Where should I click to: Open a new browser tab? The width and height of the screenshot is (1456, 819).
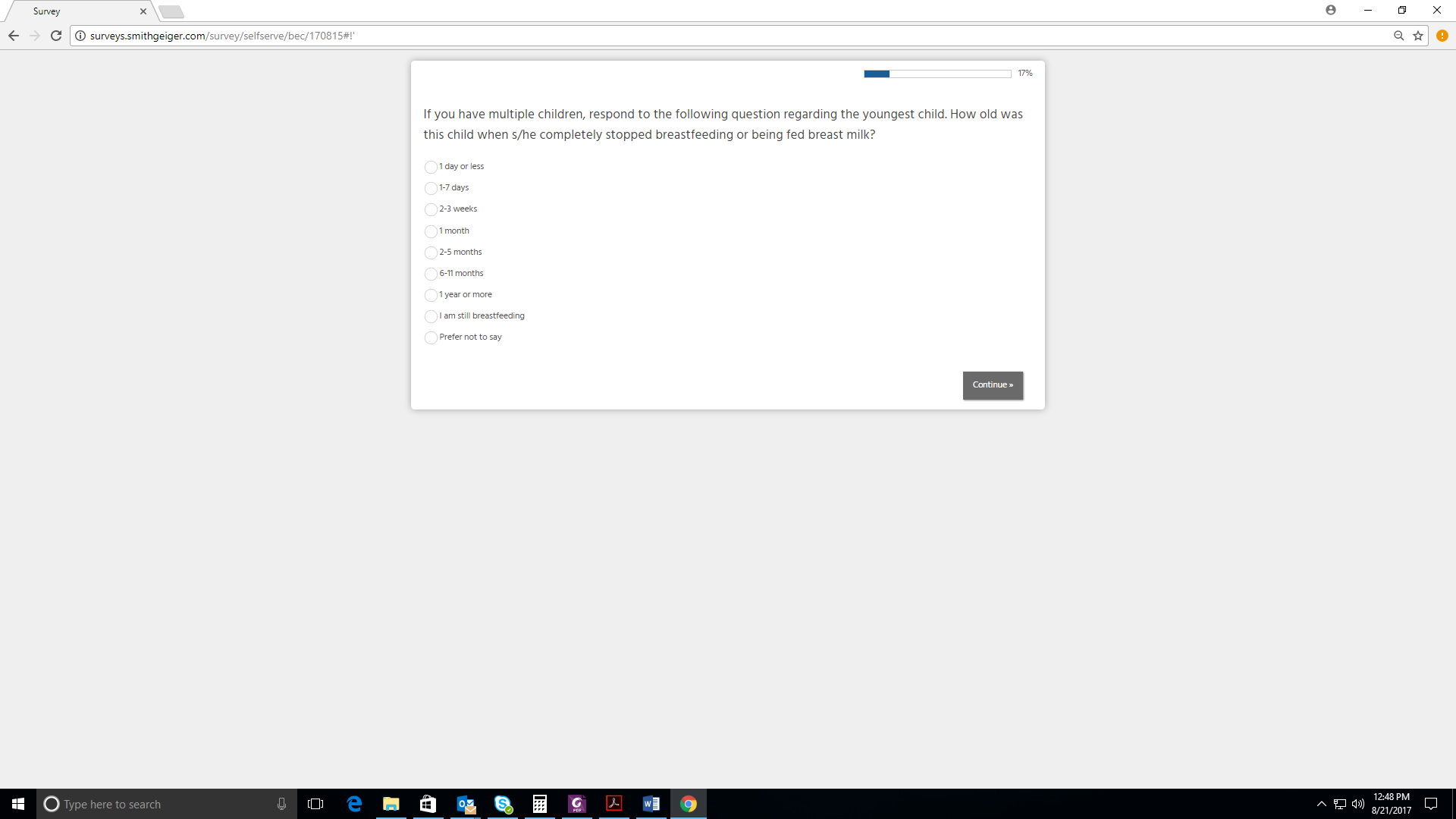coord(171,11)
